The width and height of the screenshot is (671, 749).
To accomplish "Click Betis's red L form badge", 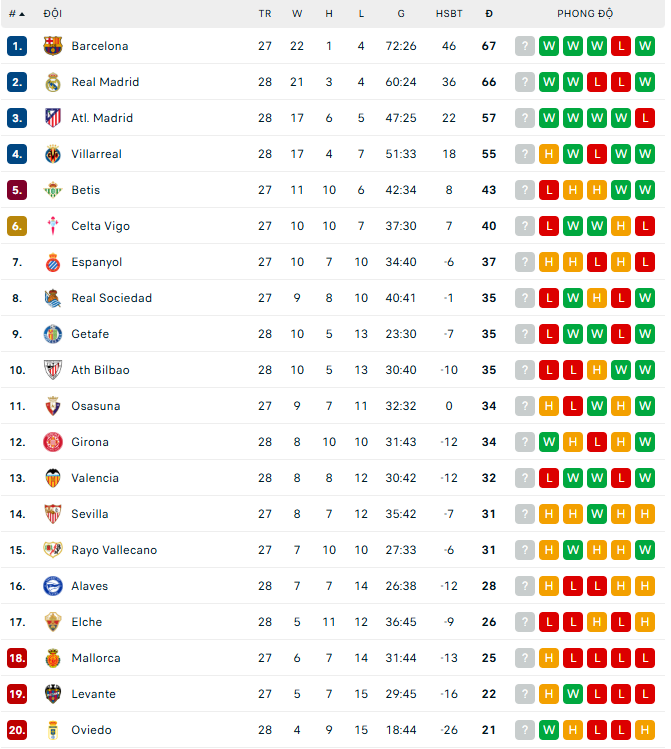I will [x=549, y=190].
